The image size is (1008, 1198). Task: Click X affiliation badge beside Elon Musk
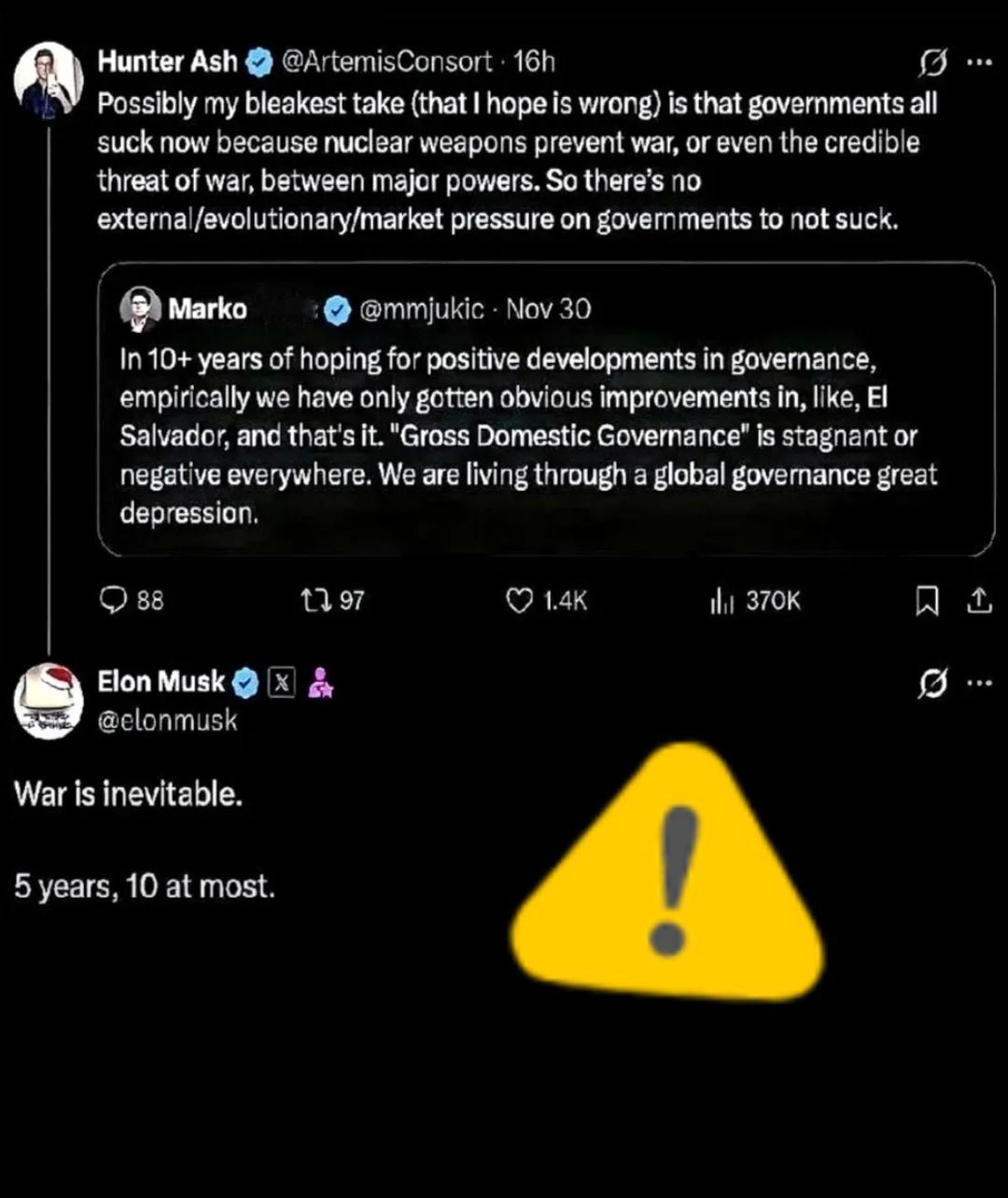pos(281,684)
